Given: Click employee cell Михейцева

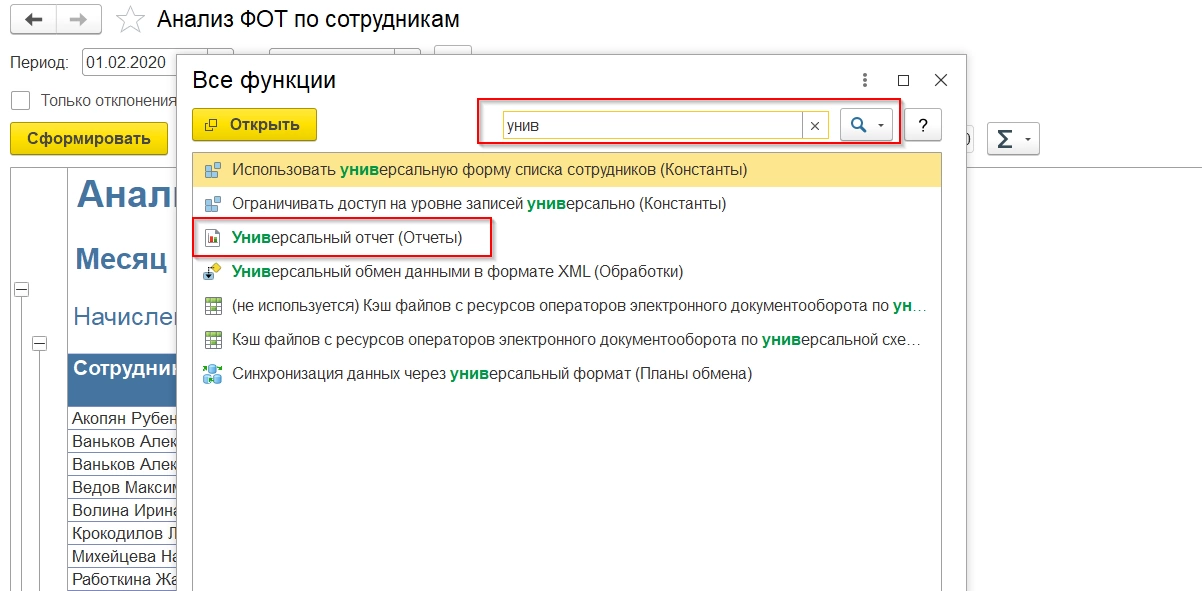Looking at the screenshot, I should (123, 556).
